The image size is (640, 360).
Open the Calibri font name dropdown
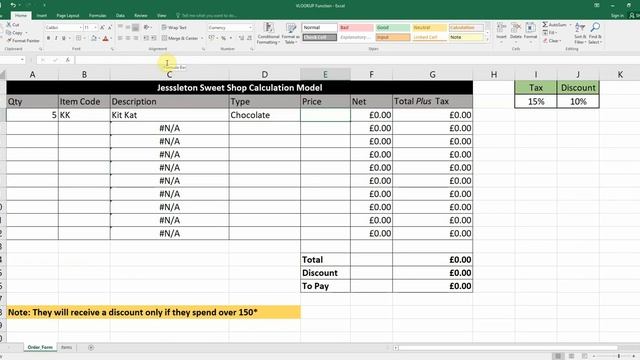coord(80,27)
